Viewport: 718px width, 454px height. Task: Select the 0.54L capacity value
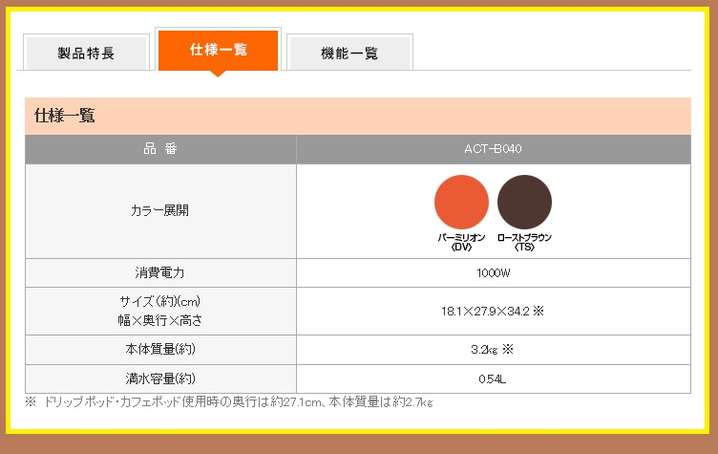(x=493, y=379)
